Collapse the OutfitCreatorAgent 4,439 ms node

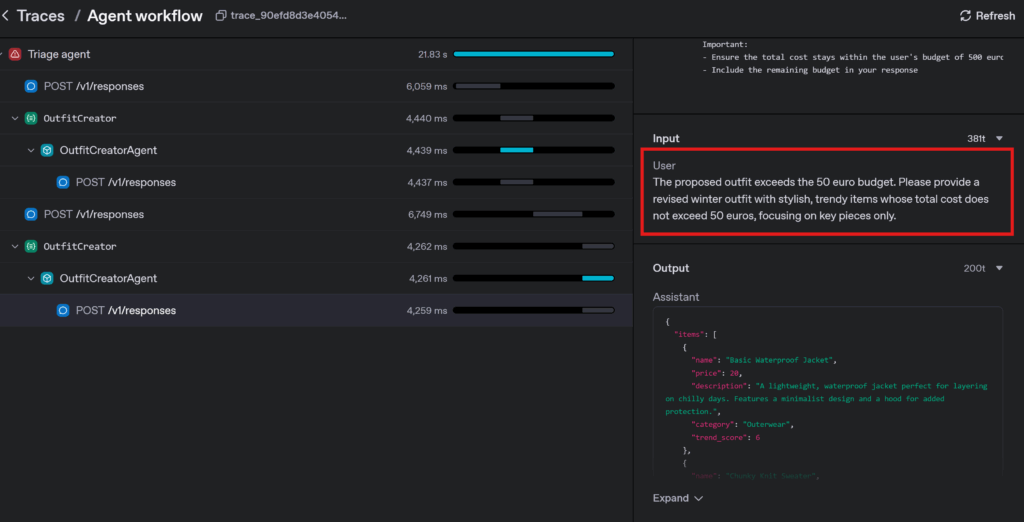point(31,150)
